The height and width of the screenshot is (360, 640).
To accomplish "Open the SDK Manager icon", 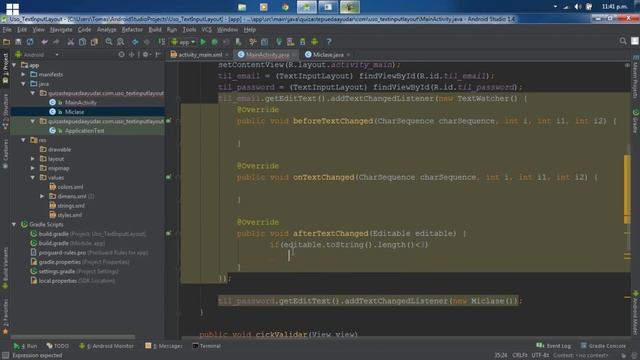I will (302, 42).
